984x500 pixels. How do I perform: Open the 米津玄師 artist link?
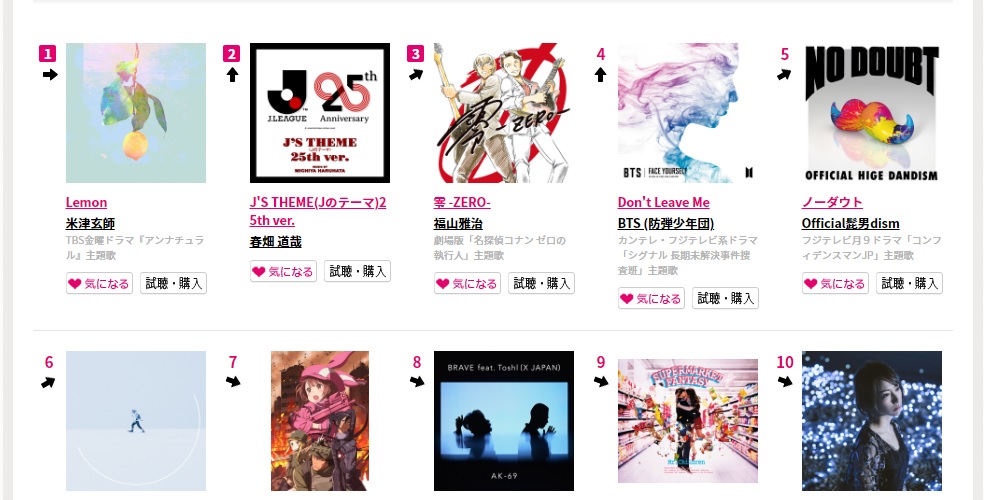click(90, 223)
